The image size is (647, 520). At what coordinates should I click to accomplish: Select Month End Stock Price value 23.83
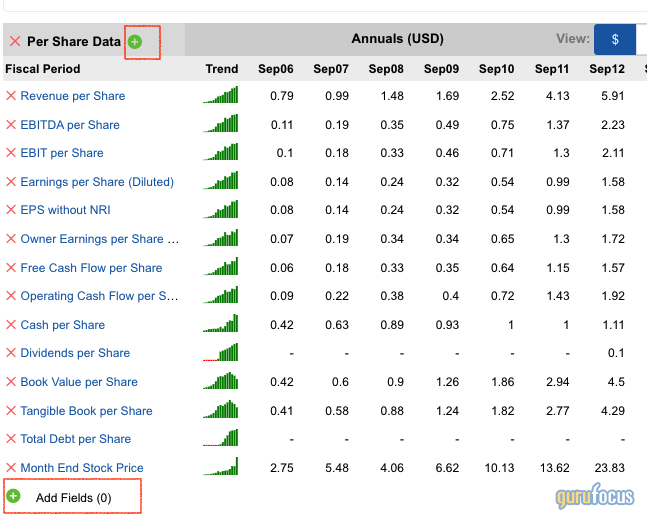(x=609, y=467)
